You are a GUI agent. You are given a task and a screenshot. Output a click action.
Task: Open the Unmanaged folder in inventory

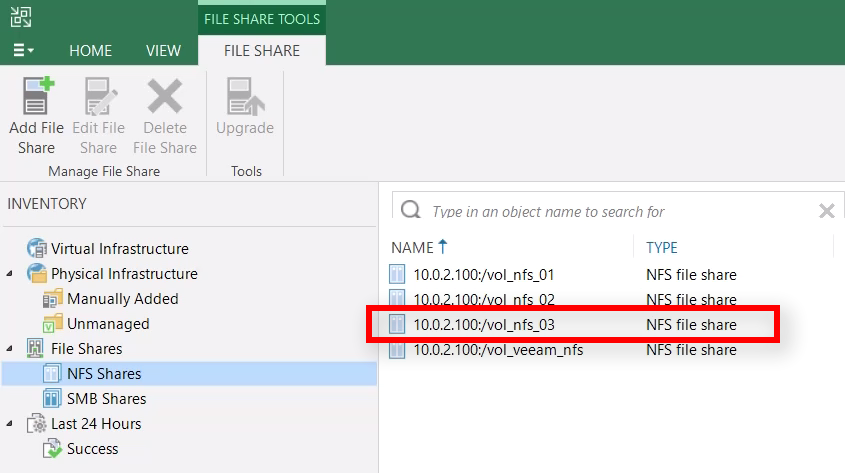pyautogui.click(x=107, y=324)
